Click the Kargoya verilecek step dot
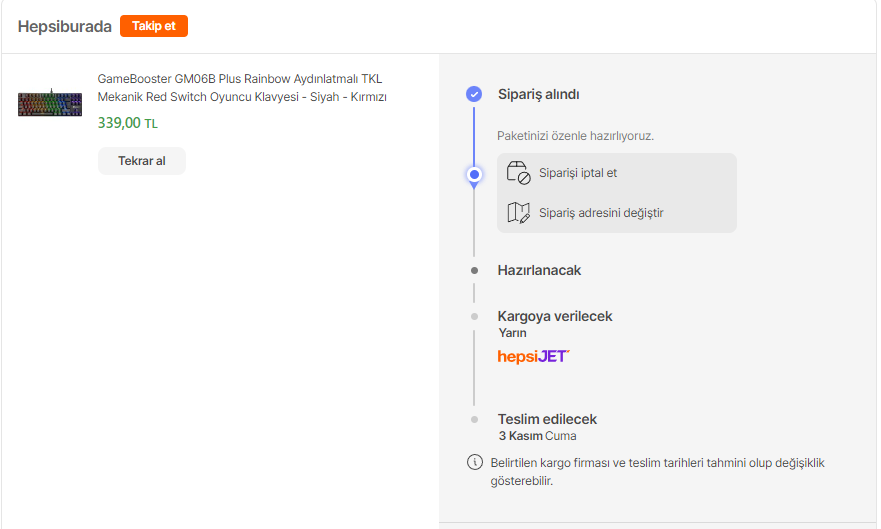This screenshot has height=529, width=881. click(474, 316)
